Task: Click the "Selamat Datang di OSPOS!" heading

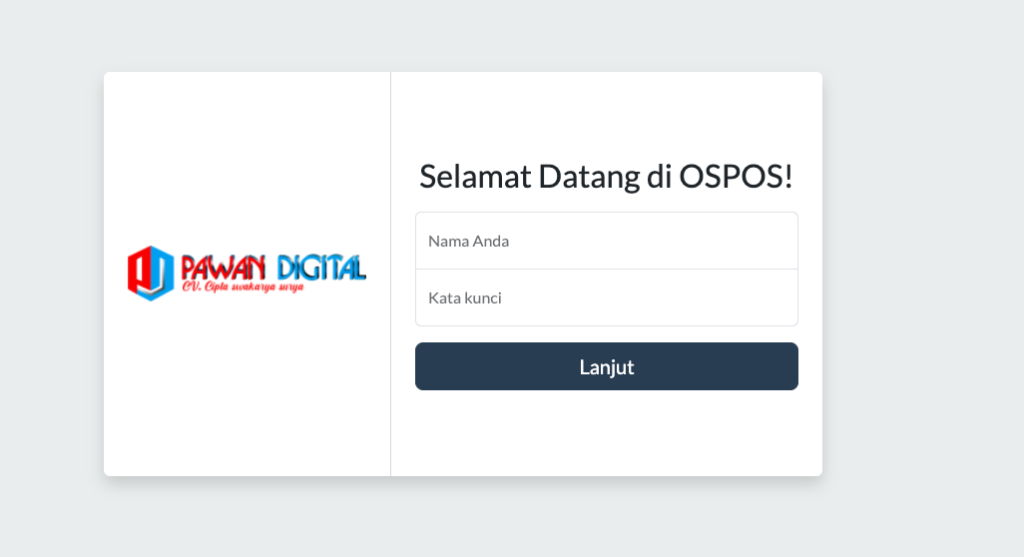Action: click(x=606, y=176)
